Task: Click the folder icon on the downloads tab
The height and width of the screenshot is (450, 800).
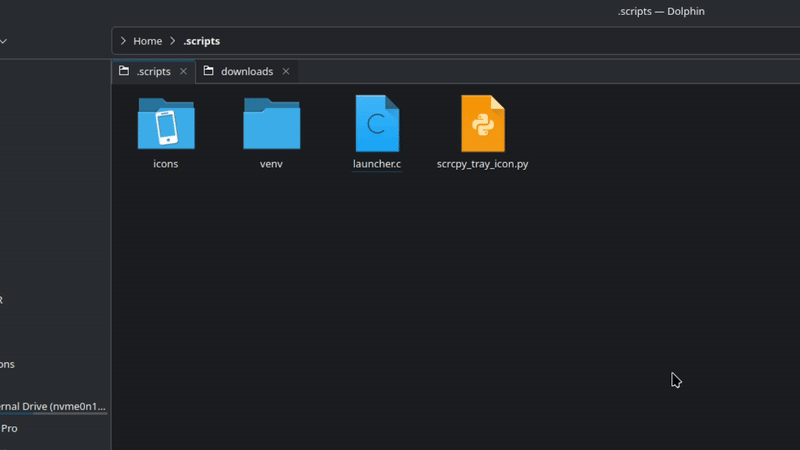Action: [x=208, y=70]
